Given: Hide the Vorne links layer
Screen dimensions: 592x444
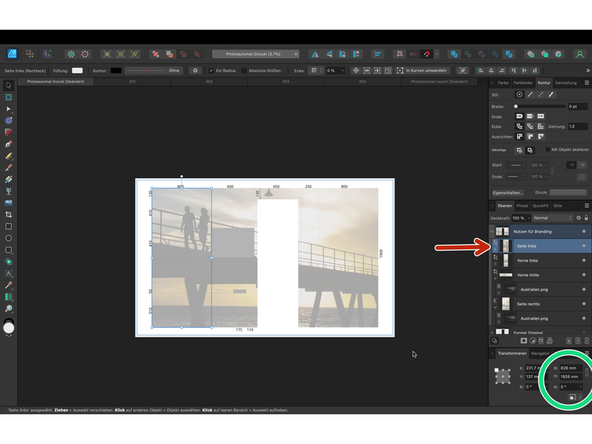Looking at the screenshot, I should (x=584, y=260).
